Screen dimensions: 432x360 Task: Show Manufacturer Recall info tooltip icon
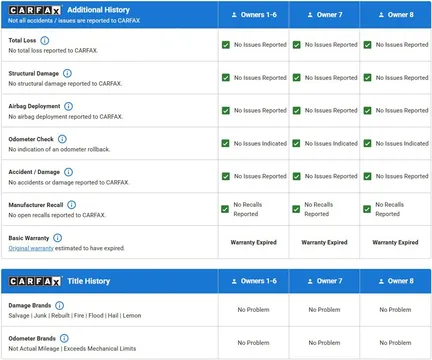point(72,205)
